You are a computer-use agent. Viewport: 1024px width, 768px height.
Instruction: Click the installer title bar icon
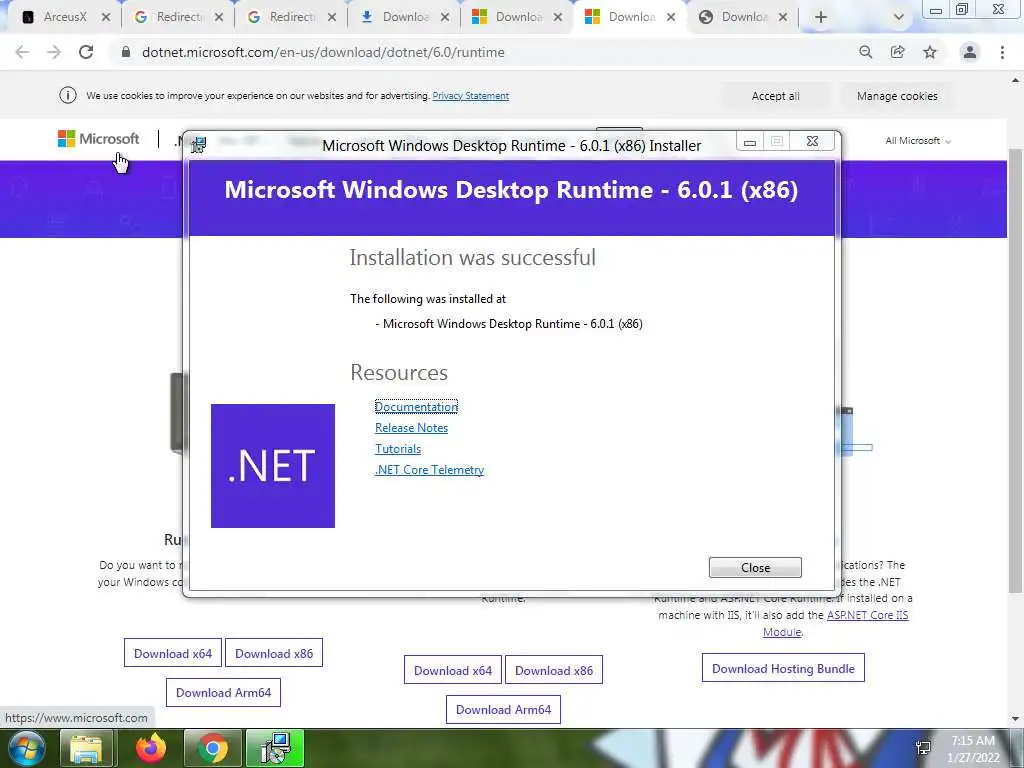click(199, 144)
